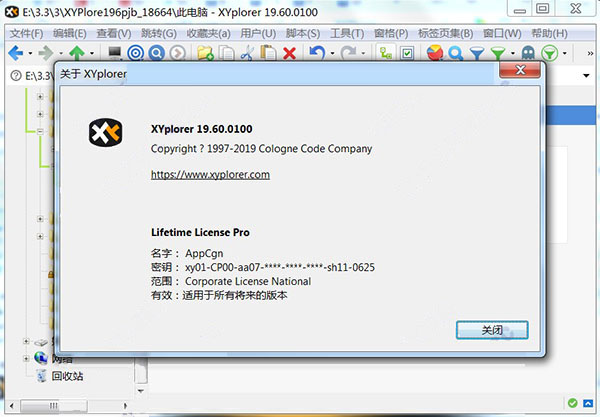Collapse the expanded tree node minus box
This screenshot has height=417, width=600.
tap(40, 132)
